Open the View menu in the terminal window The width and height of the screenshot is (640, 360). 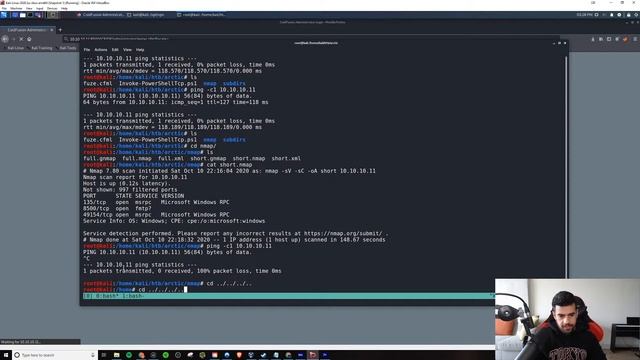click(x=127, y=50)
